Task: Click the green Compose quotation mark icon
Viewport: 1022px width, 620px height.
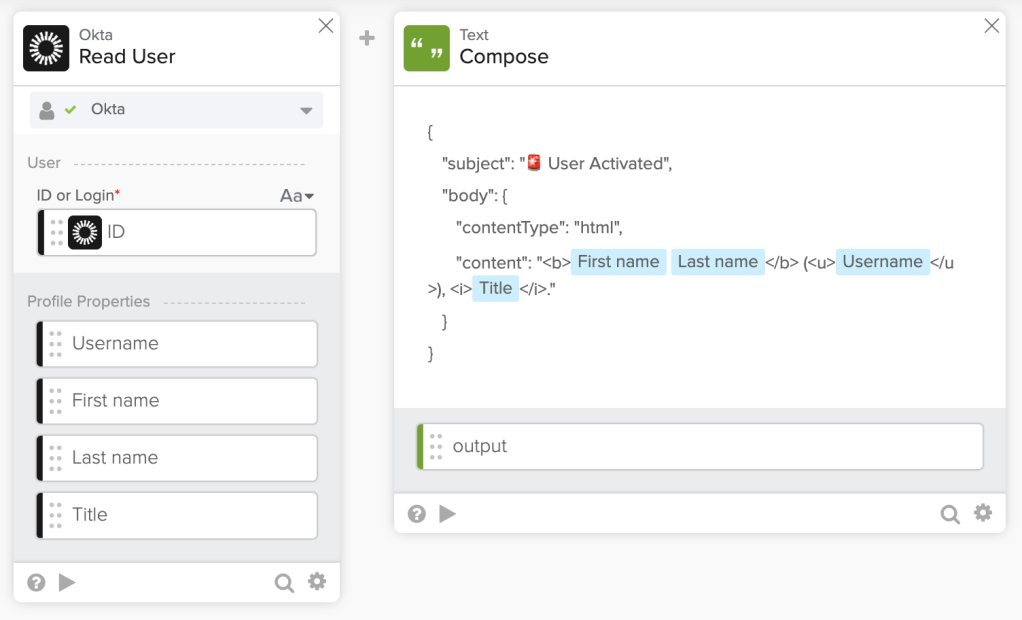Action: 427,48
